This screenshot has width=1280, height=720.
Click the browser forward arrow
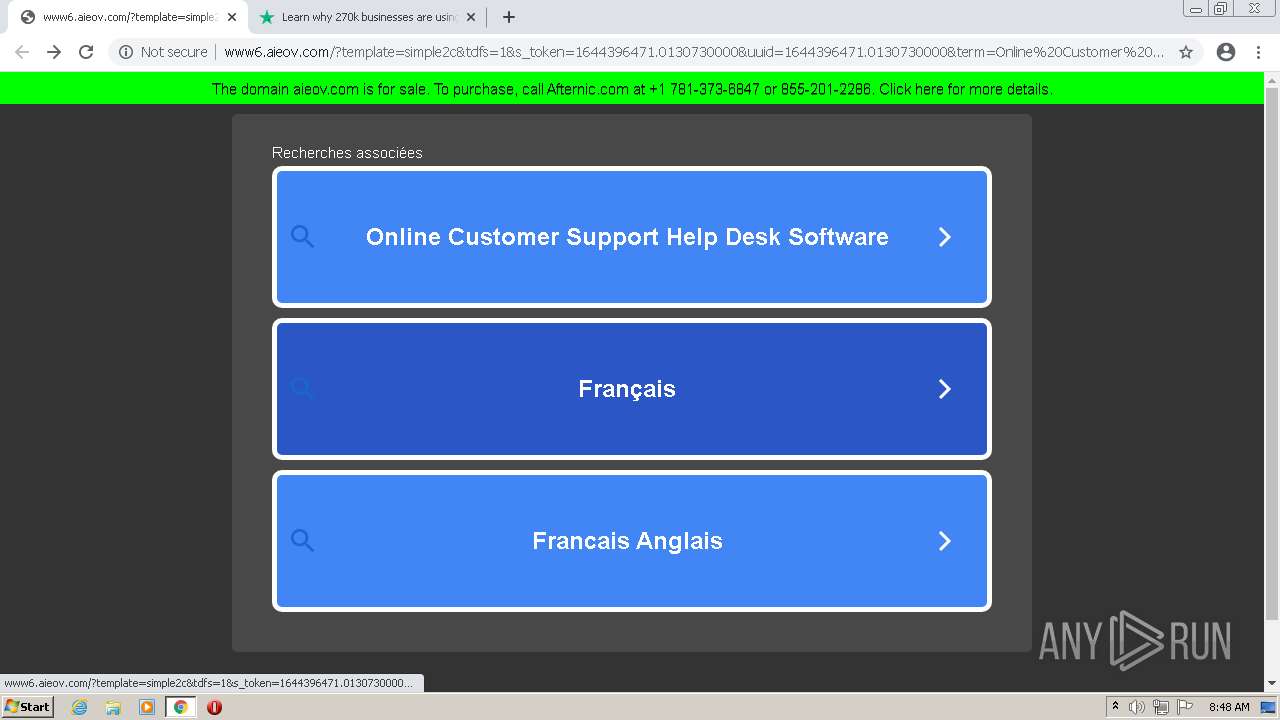click(x=54, y=52)
